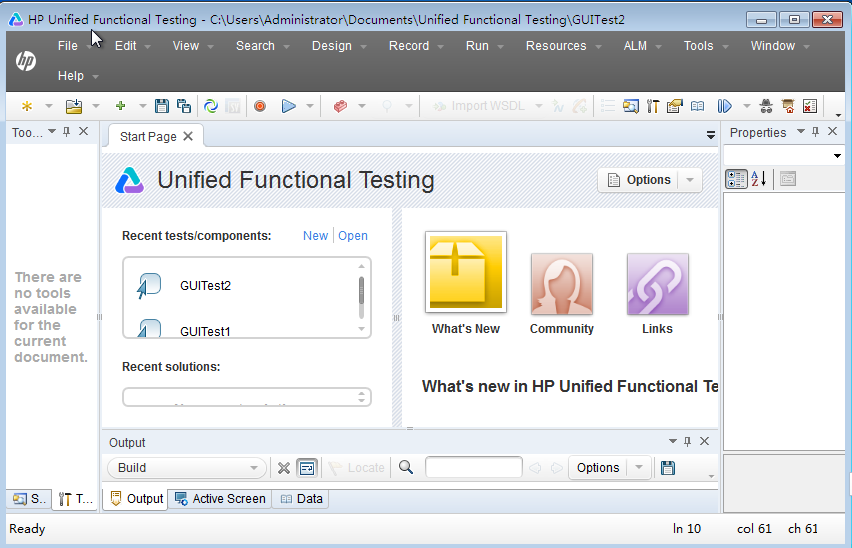Click the Open link for recent tests
Screen dimensions: 852x548
tap(353, 236)
